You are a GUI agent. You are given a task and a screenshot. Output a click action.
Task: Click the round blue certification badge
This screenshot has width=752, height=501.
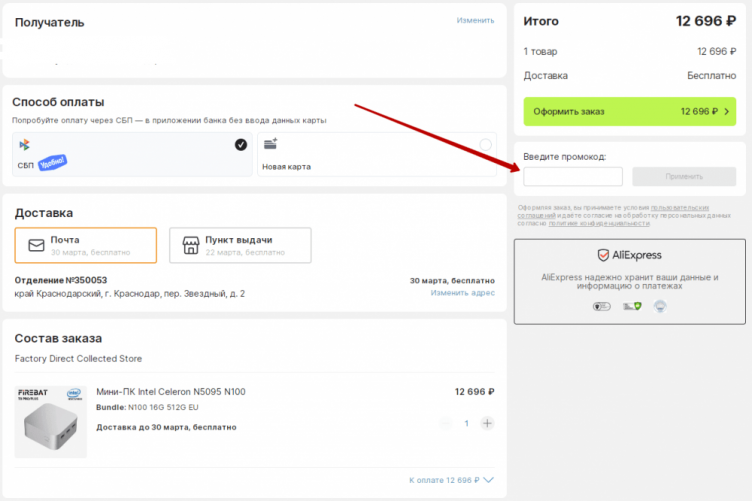coord(661,306)
